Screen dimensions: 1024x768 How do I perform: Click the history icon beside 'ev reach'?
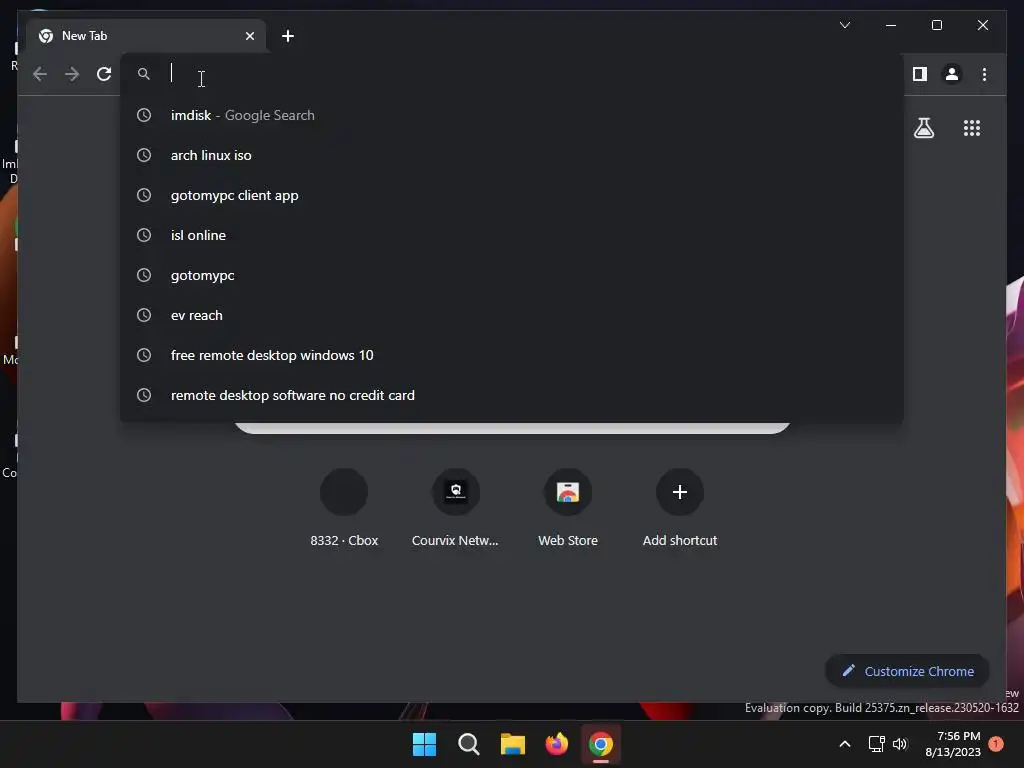144,315
